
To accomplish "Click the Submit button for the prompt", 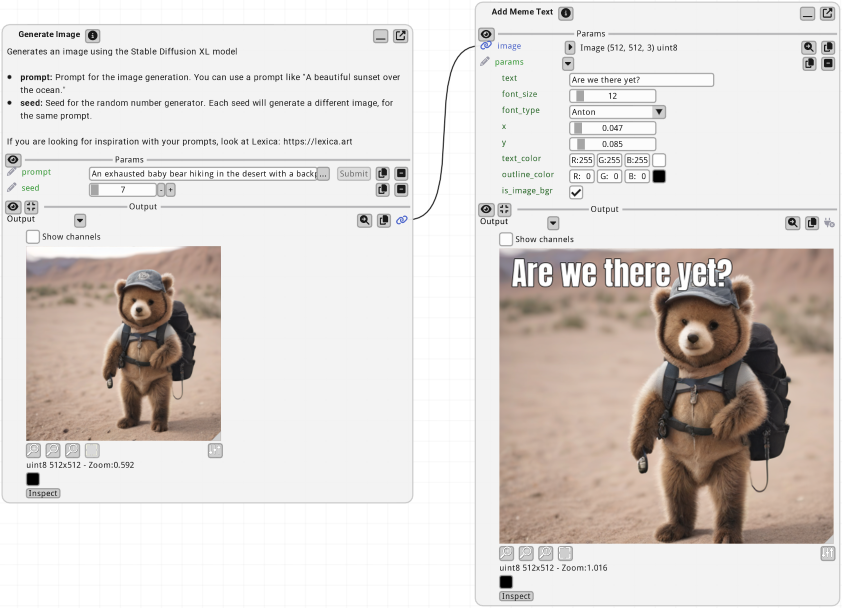I will (x=354, y=173).
